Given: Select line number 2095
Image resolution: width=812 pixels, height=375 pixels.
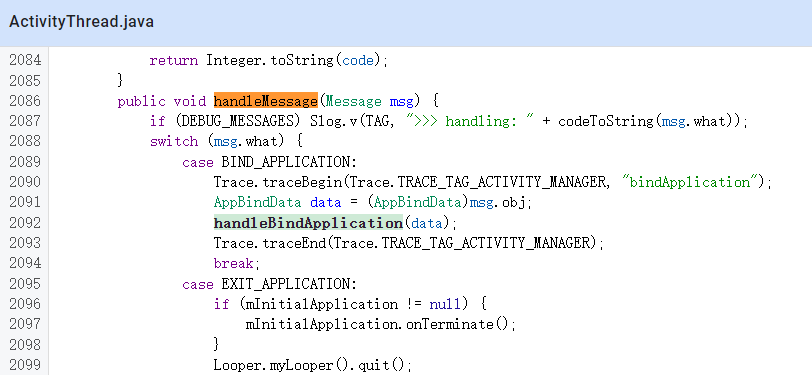Looking at the screenshot, I should pos(25,284).
